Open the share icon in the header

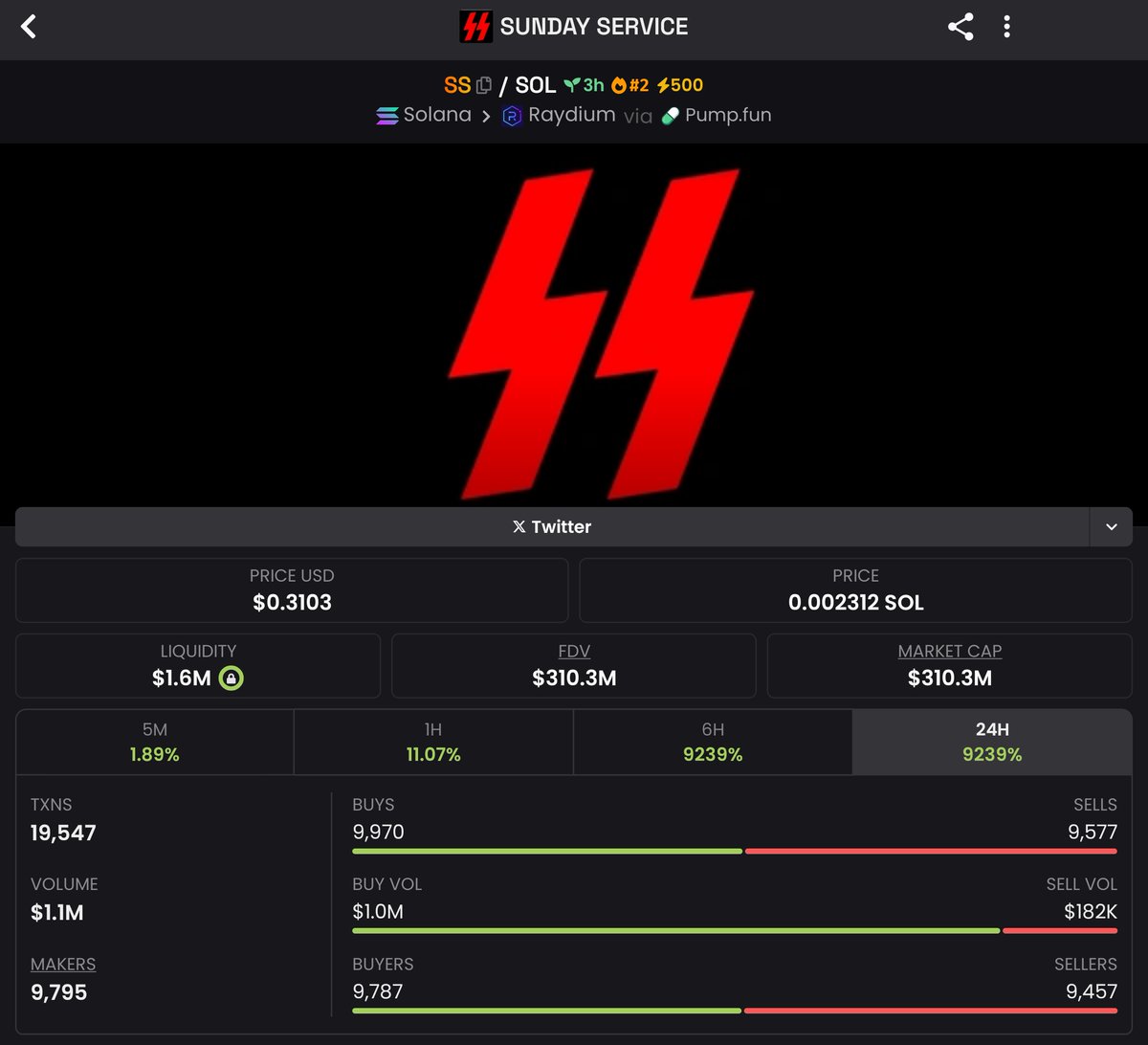tap(960, 27)
